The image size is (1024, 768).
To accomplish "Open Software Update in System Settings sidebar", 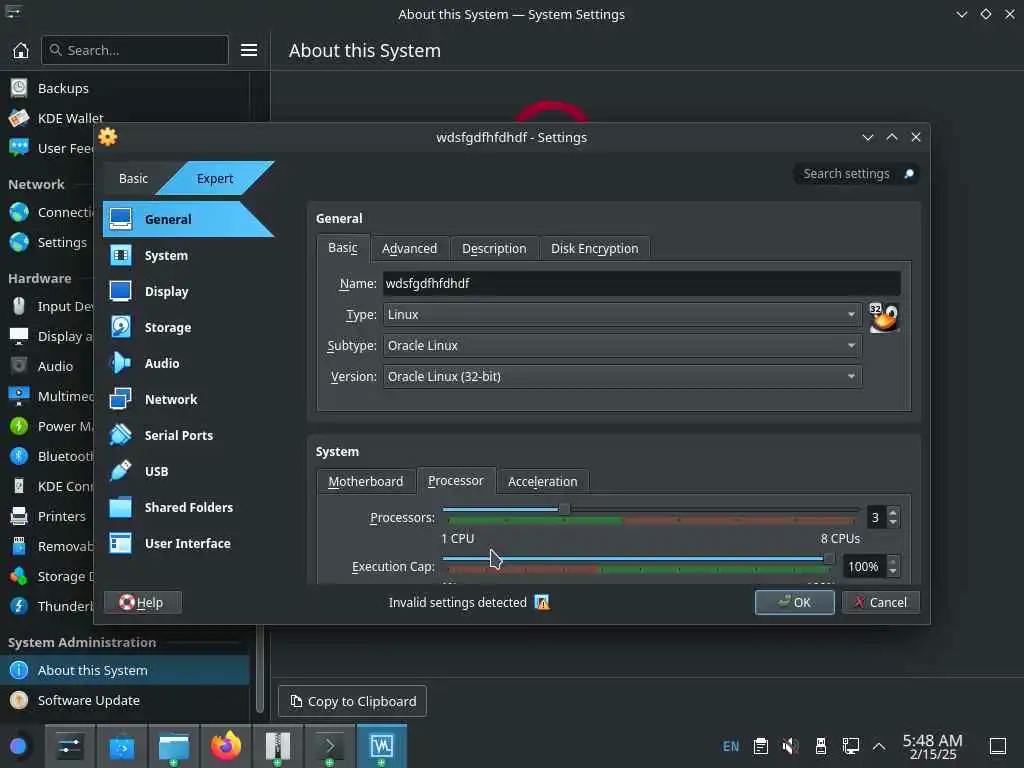I will 124,700.
